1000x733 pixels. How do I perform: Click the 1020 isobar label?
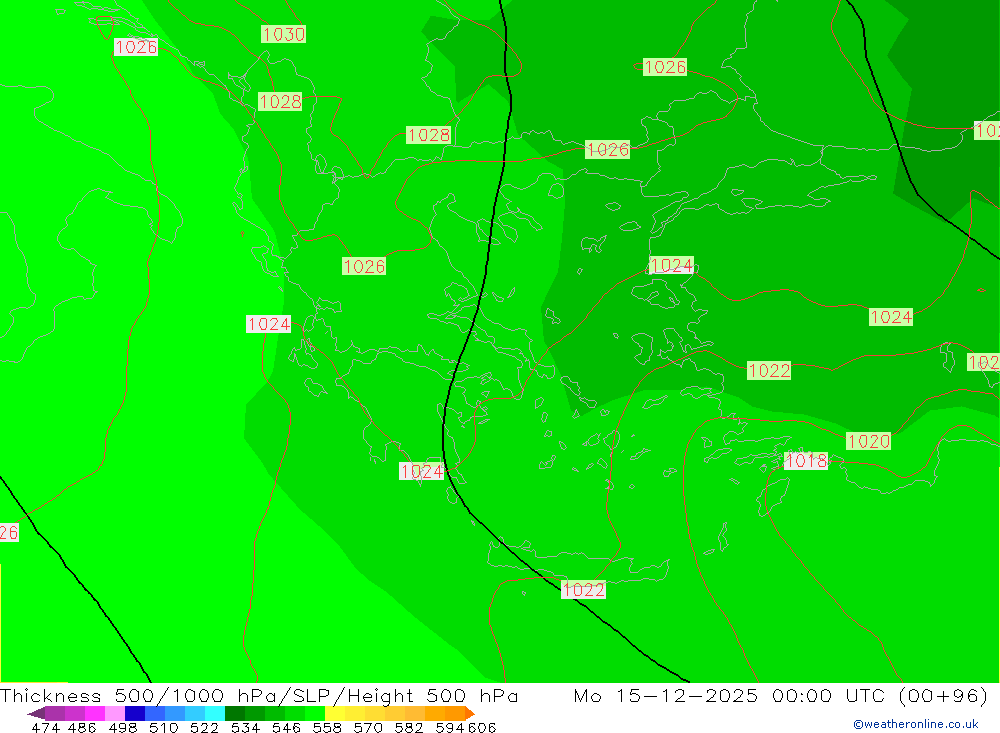pyautogui.click(x=869, y=441)
